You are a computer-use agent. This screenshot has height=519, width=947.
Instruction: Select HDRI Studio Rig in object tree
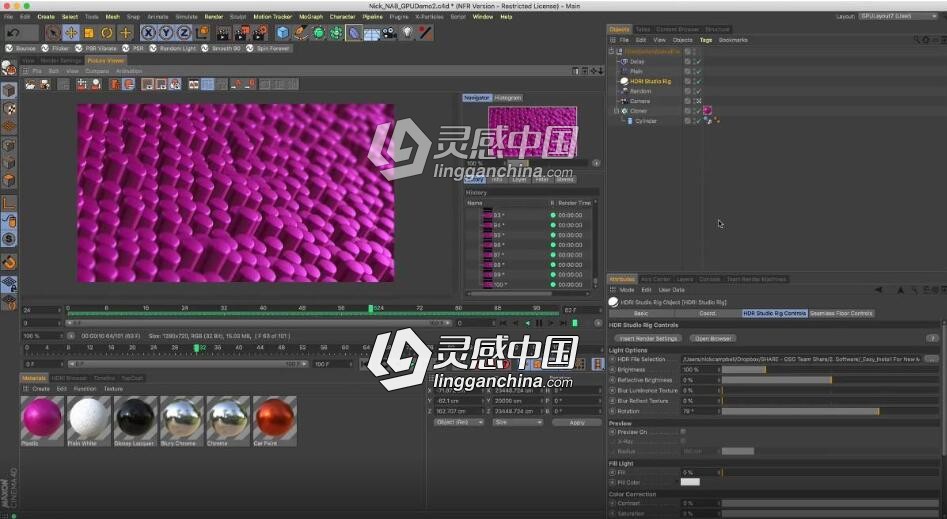tap(650, 81)
